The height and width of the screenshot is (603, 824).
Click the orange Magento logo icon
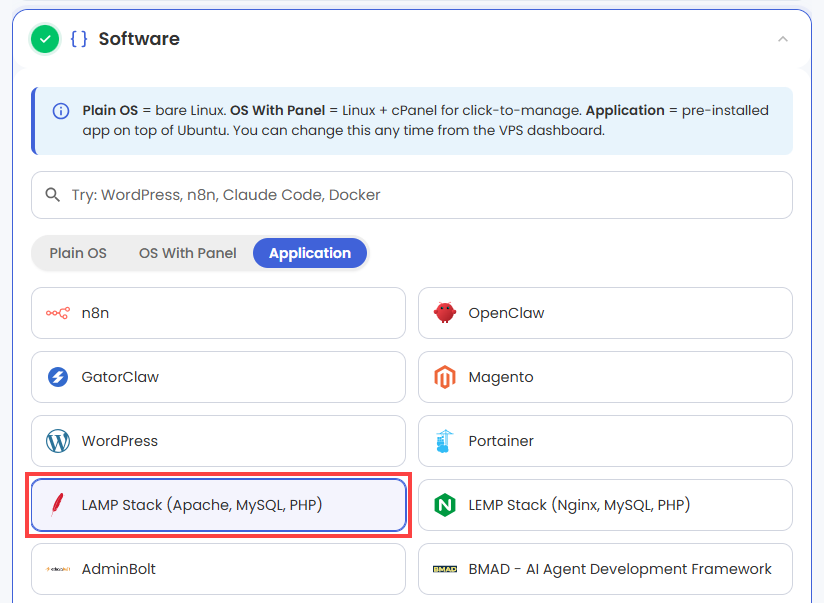(x=445, y=377)
